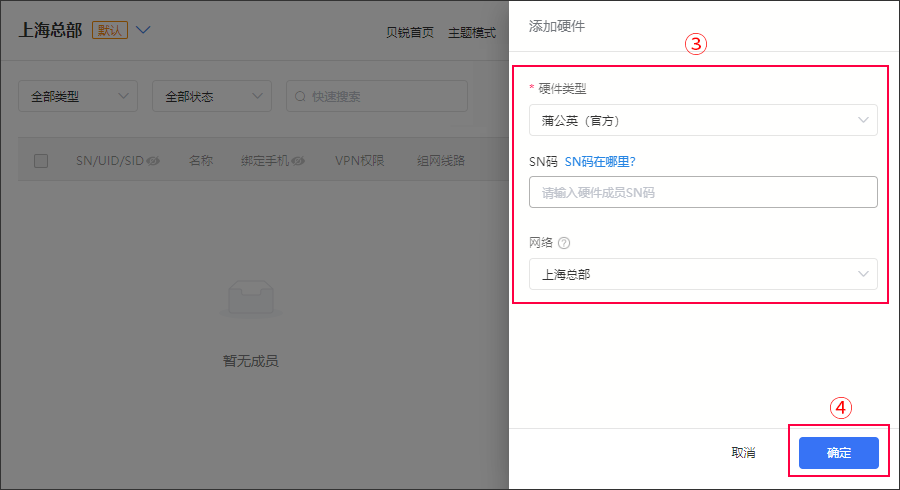Click the SN/UID/SID column header text

click(x=110, y=161)
